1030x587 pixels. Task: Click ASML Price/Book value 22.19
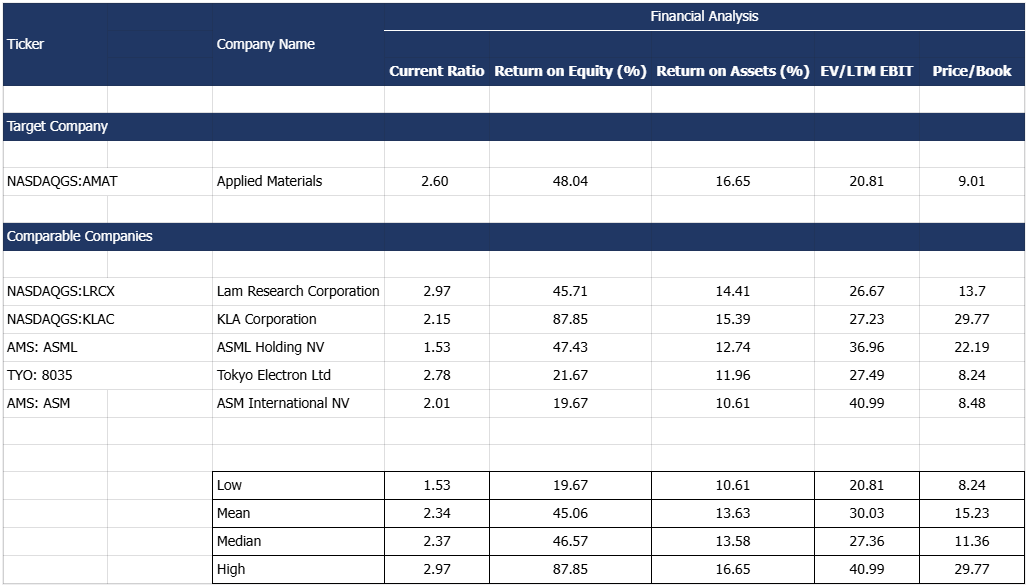(972, 347)
